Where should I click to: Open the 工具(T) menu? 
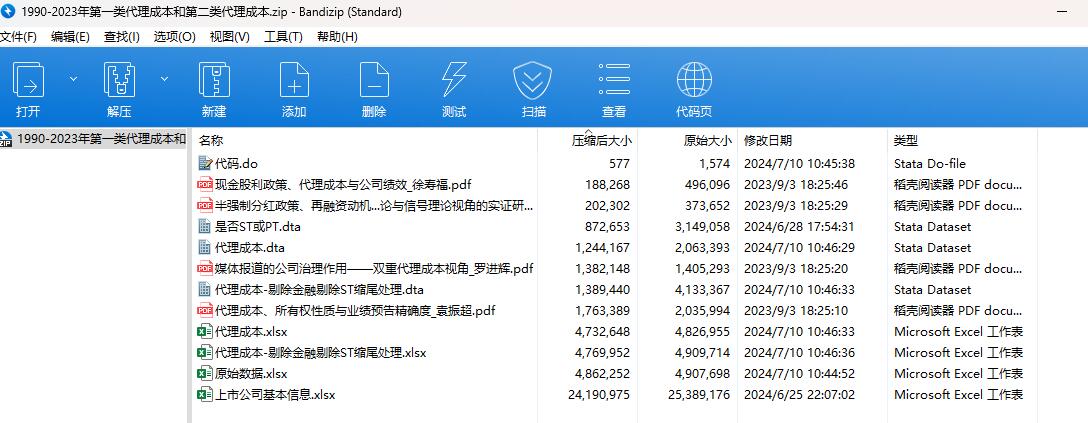pyautogui.click(x=283, y=37)
